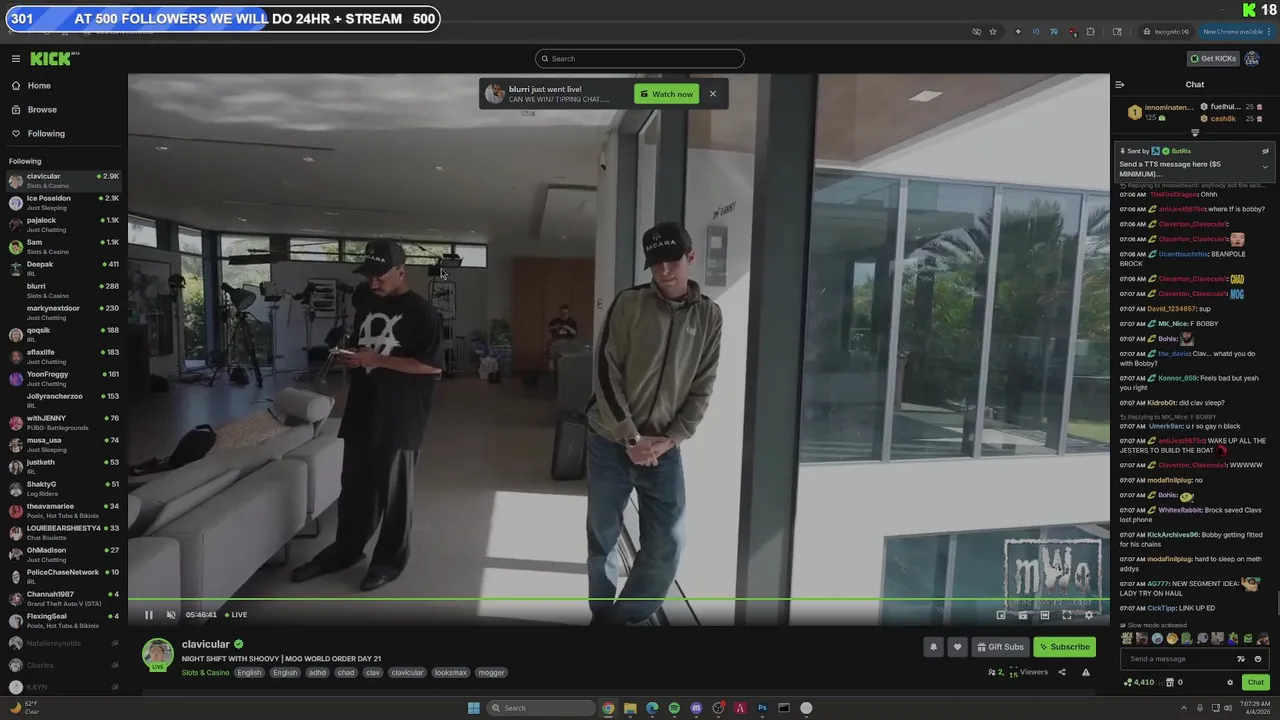Screen dimensions: 1280x720
Task: Enable picture-in-picture mode
Action: 1001,615
